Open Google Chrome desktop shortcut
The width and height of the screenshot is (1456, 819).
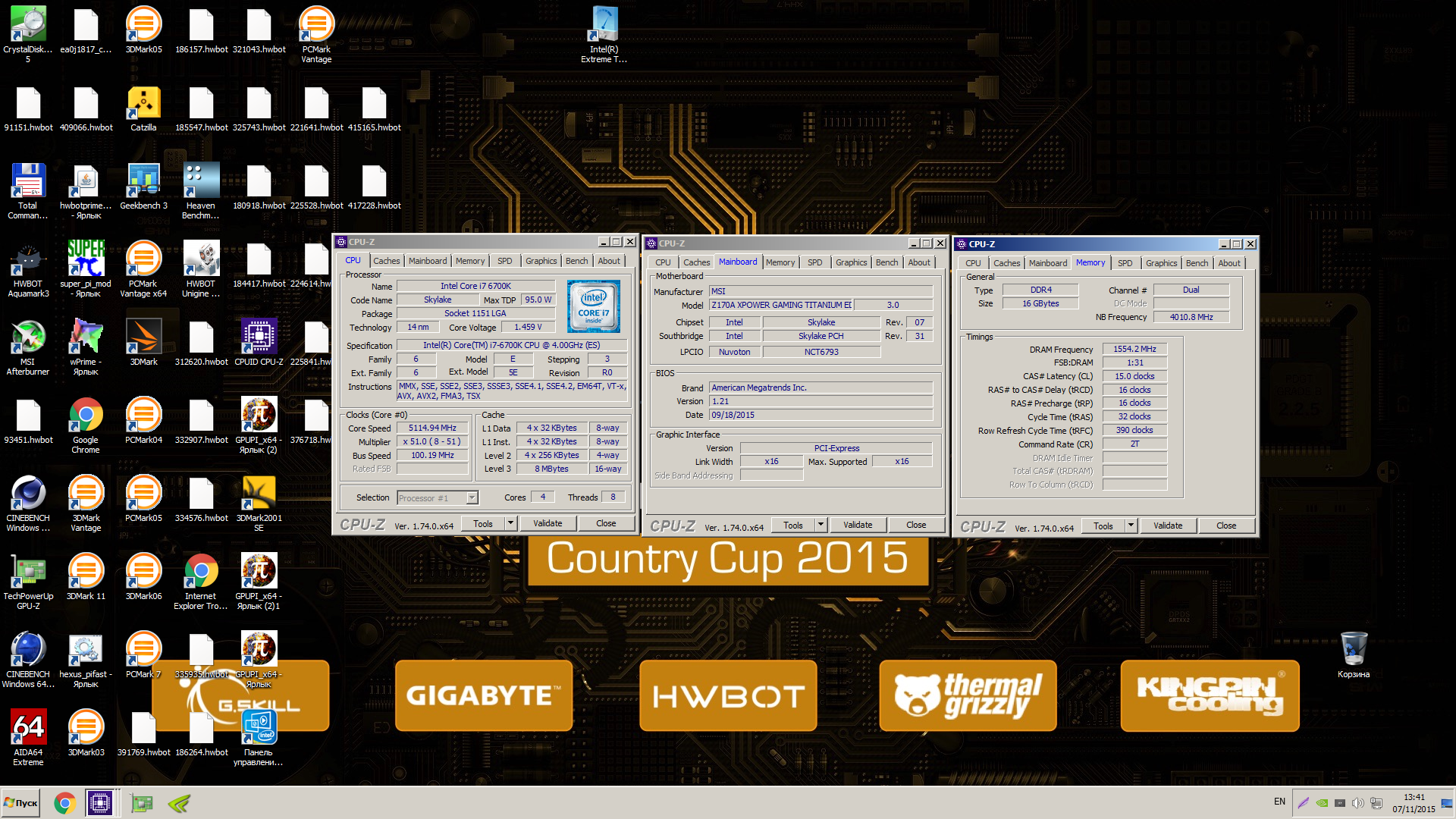[86, 425]
